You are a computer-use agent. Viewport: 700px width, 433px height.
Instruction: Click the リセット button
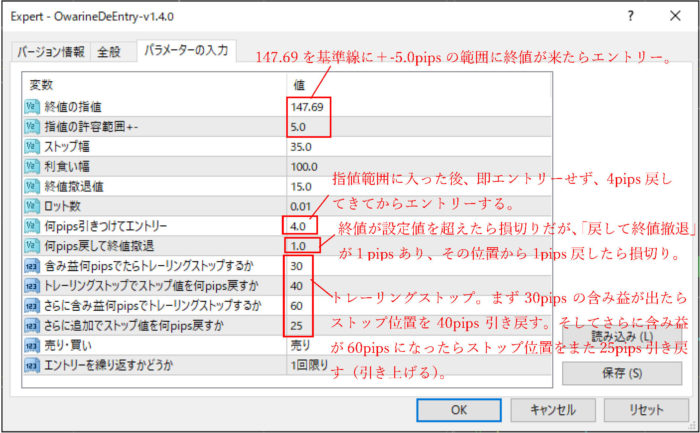coord(646,410)
